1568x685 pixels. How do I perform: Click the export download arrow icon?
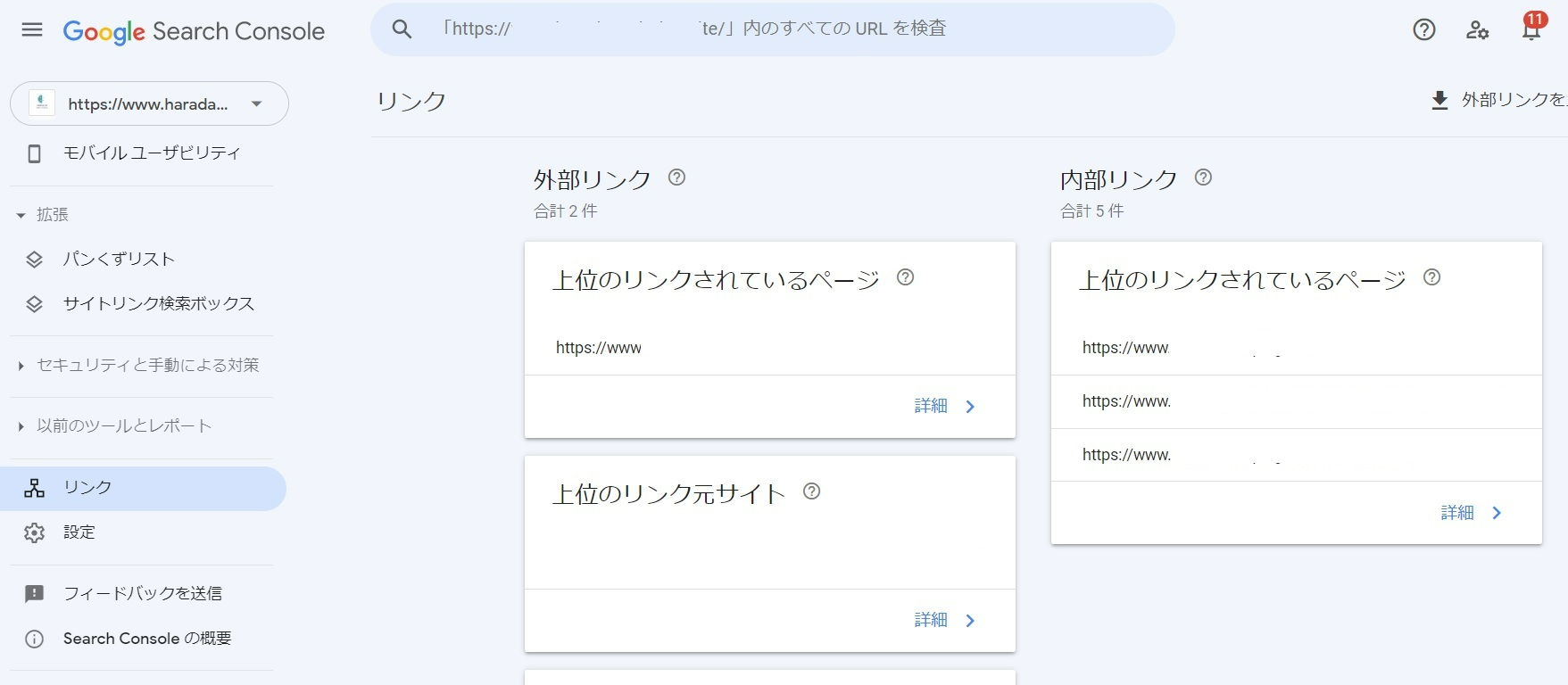1439,100
